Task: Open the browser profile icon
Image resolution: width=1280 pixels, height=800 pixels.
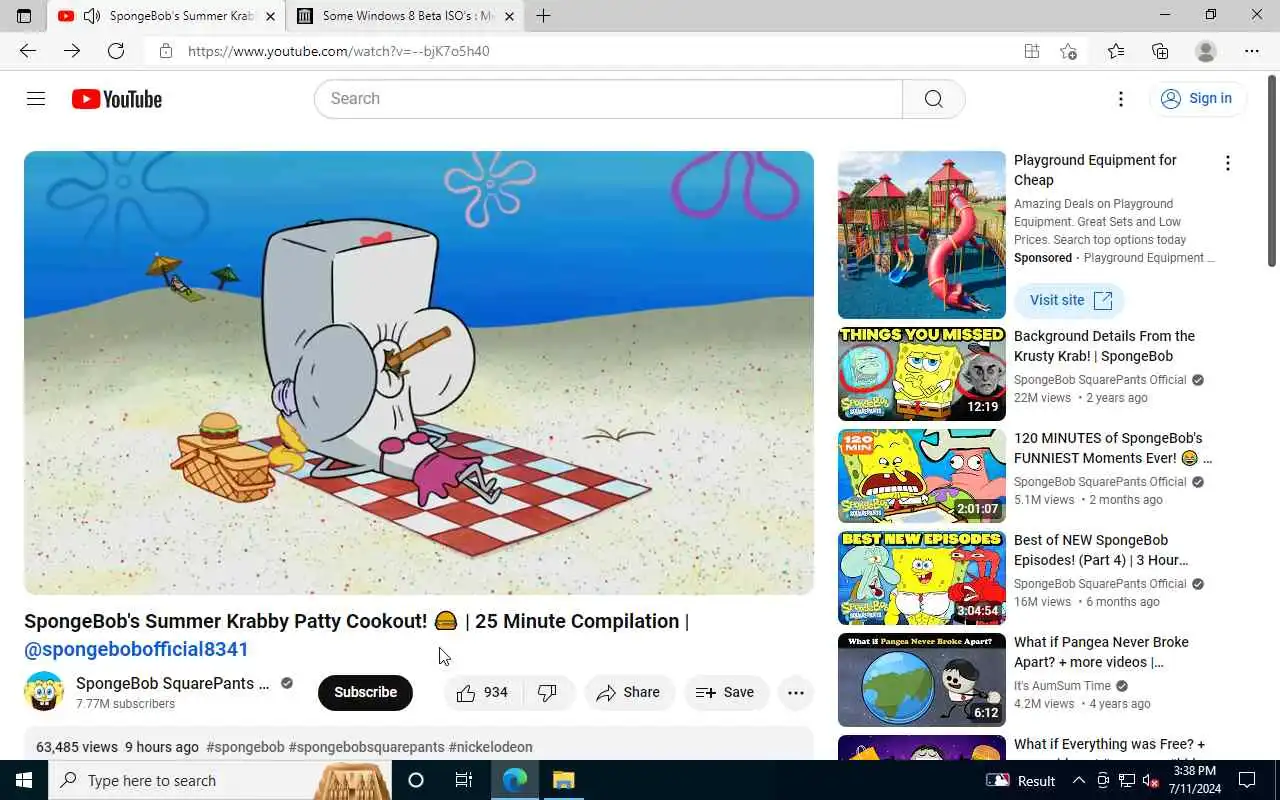Action: 1206,51
